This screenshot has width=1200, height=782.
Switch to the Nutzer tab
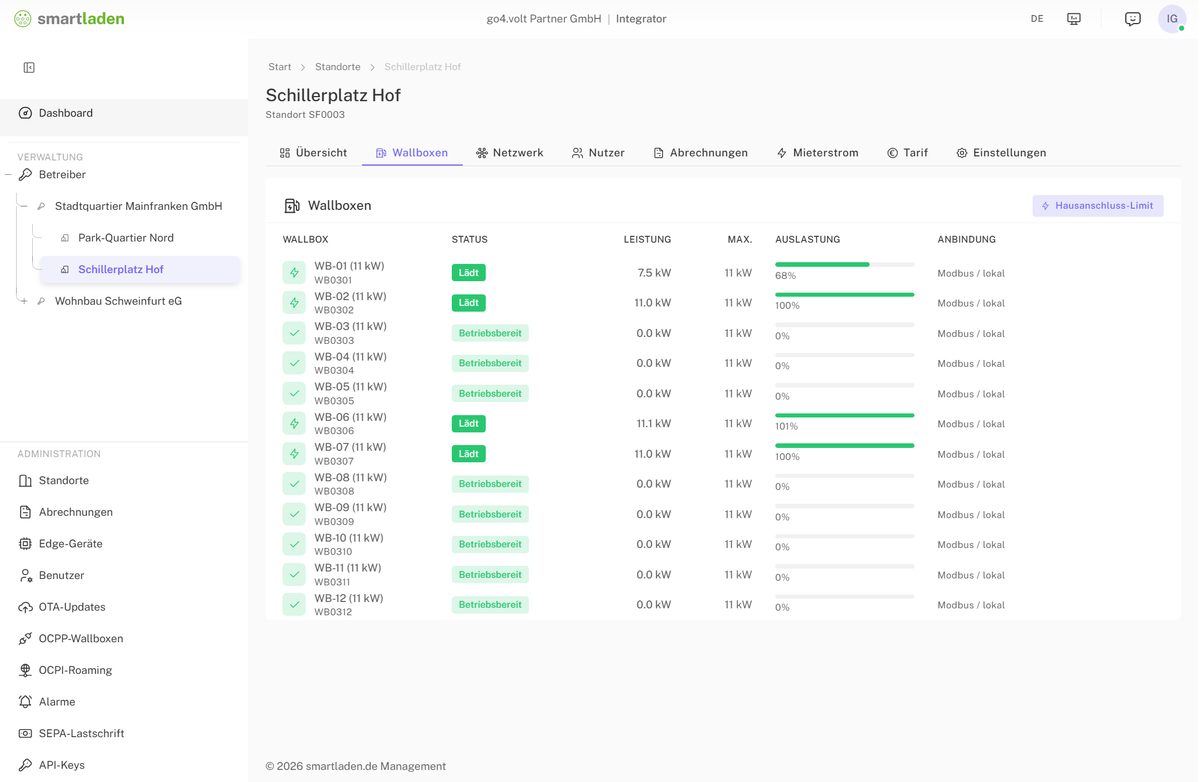[598, 153]
